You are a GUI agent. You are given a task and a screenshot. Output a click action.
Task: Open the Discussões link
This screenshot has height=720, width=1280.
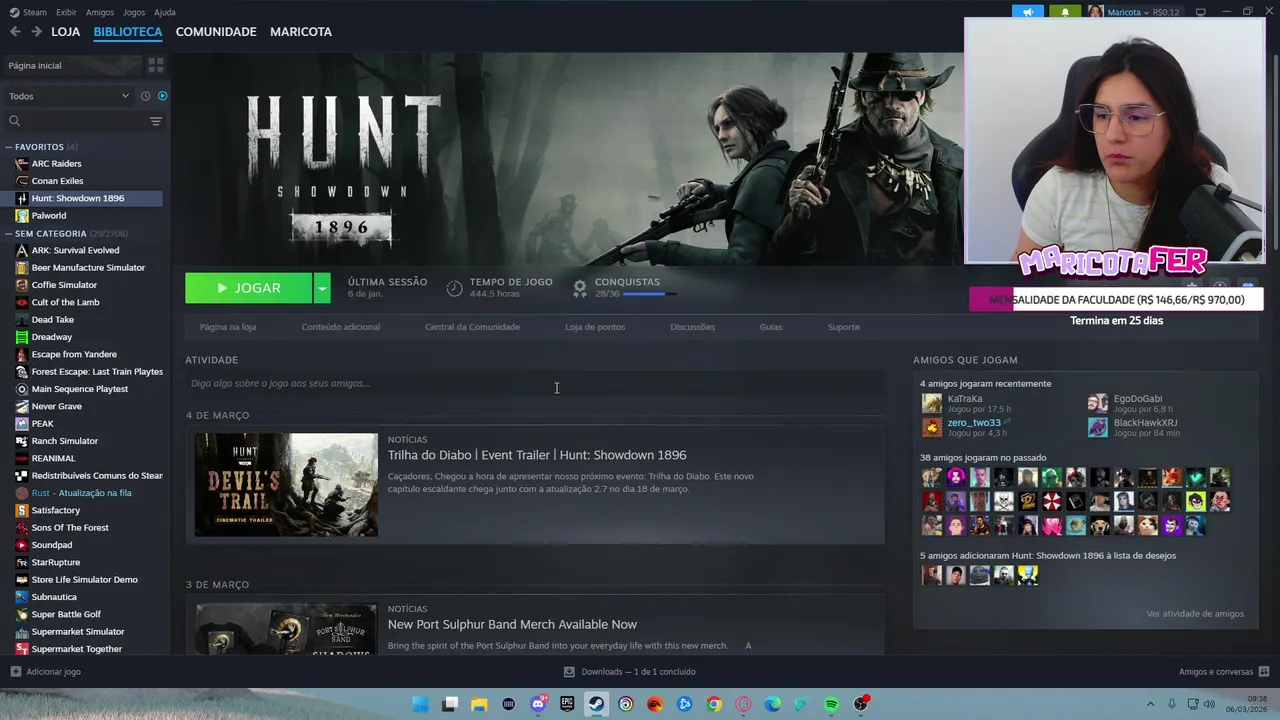[x=692, y=327]
